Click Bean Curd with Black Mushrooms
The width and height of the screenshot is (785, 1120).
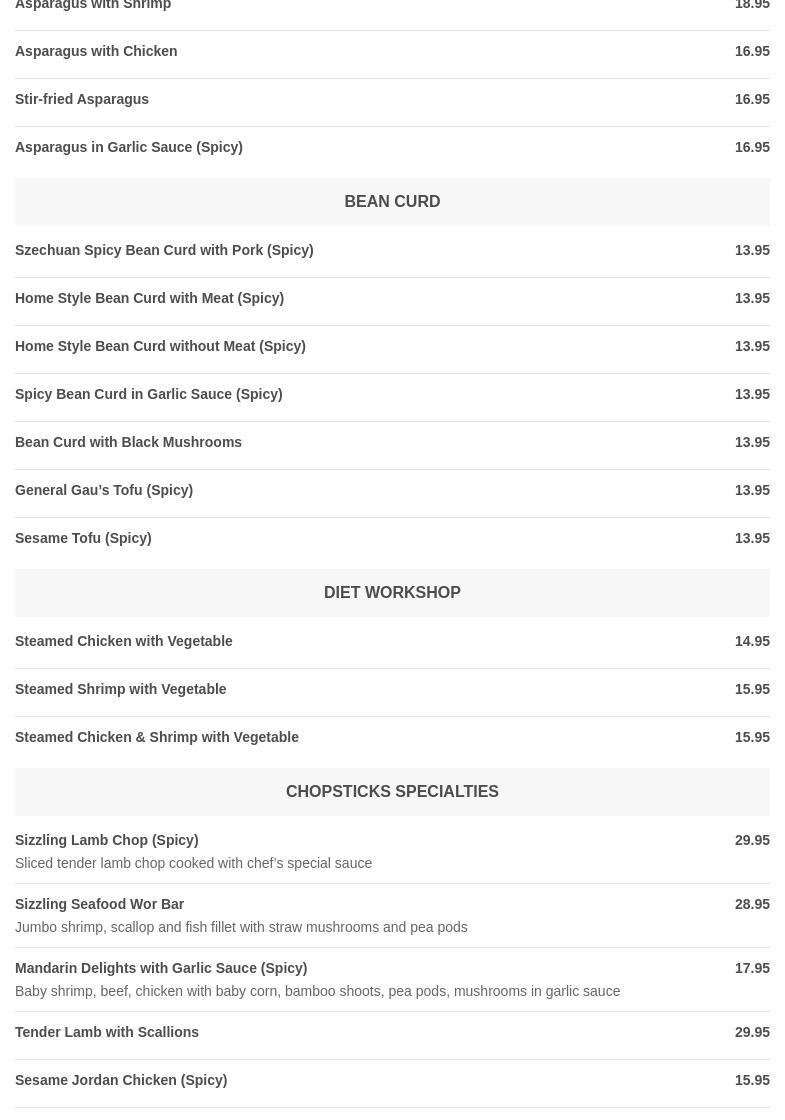(128, 442)
